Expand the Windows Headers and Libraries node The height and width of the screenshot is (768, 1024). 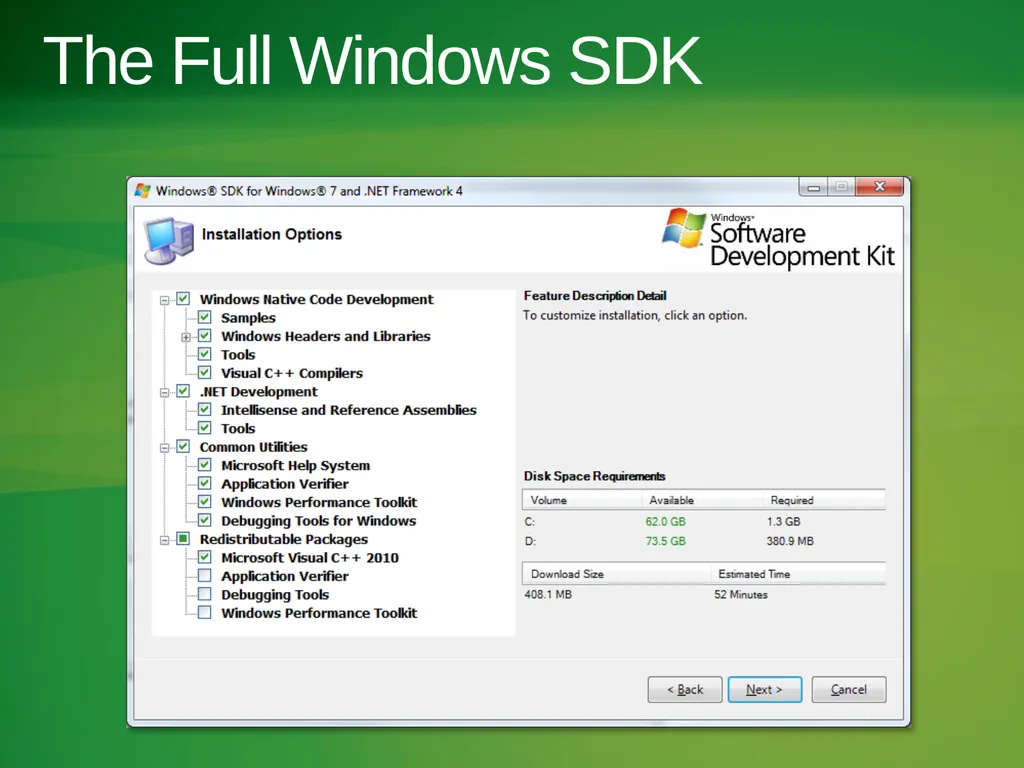tap(186, 337)
